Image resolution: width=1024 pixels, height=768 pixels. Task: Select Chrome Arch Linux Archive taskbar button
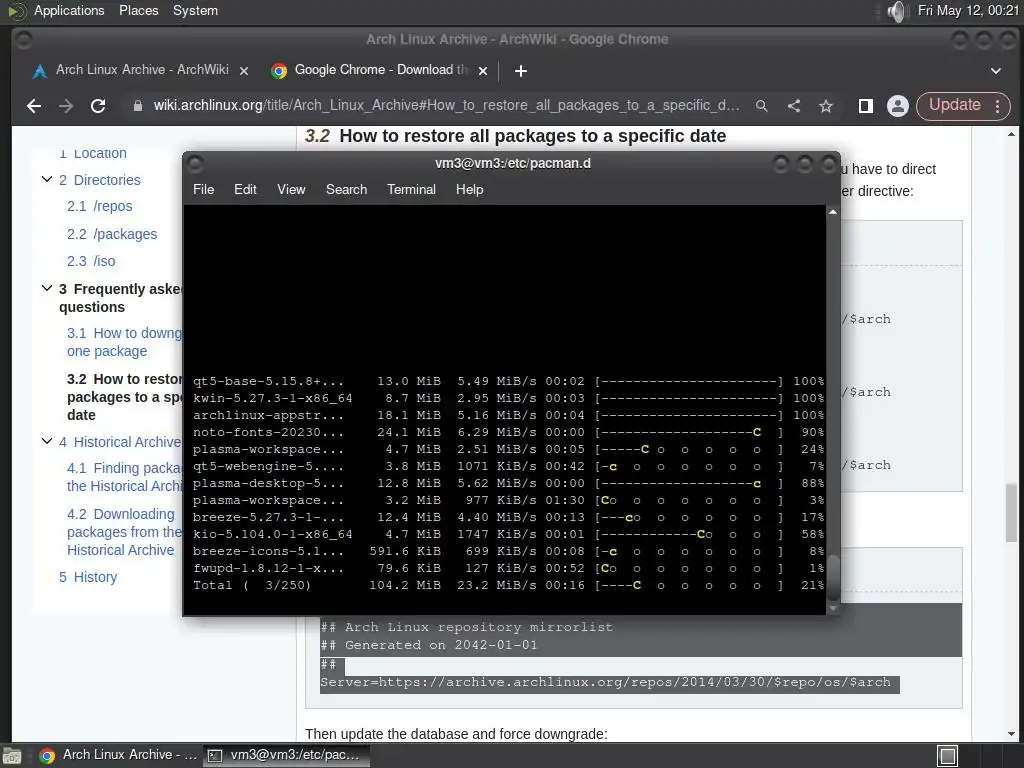[x=118, y=755]
